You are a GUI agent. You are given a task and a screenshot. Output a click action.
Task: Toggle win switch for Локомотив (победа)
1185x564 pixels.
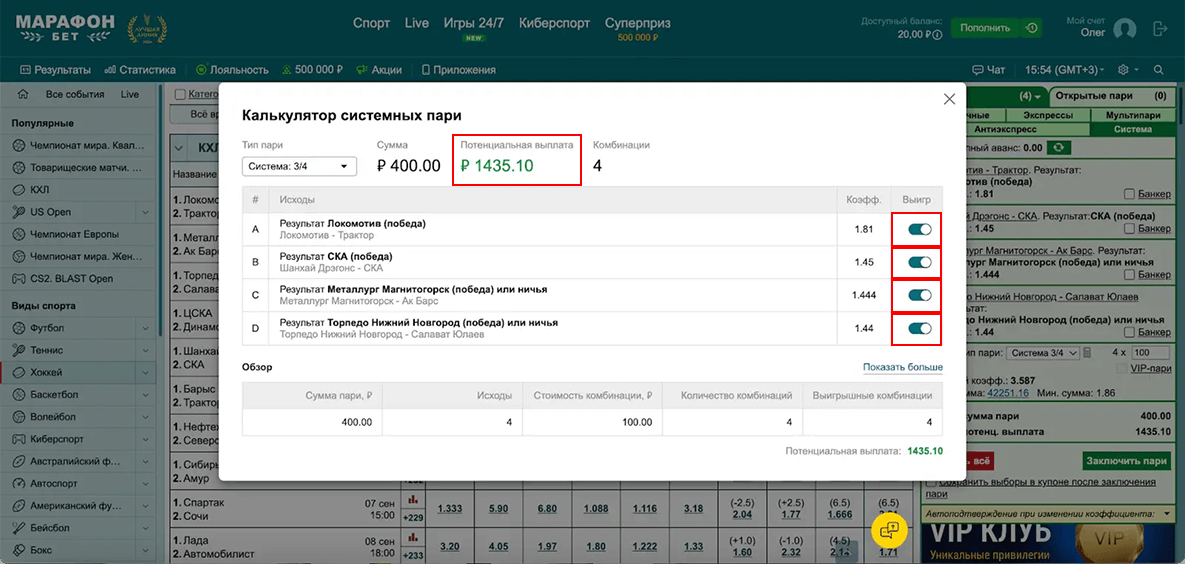pyautogui.click(x=920, y=229)
